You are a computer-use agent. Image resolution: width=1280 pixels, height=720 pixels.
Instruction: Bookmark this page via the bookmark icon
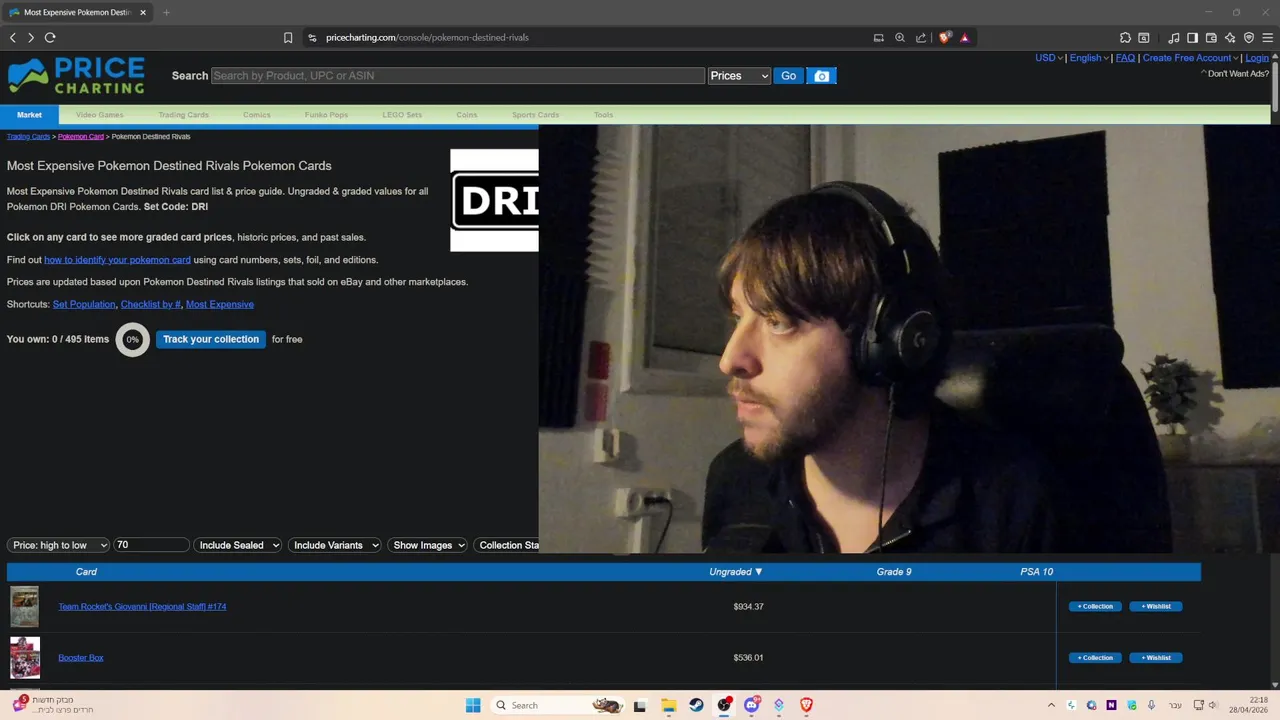coord(288,38)
